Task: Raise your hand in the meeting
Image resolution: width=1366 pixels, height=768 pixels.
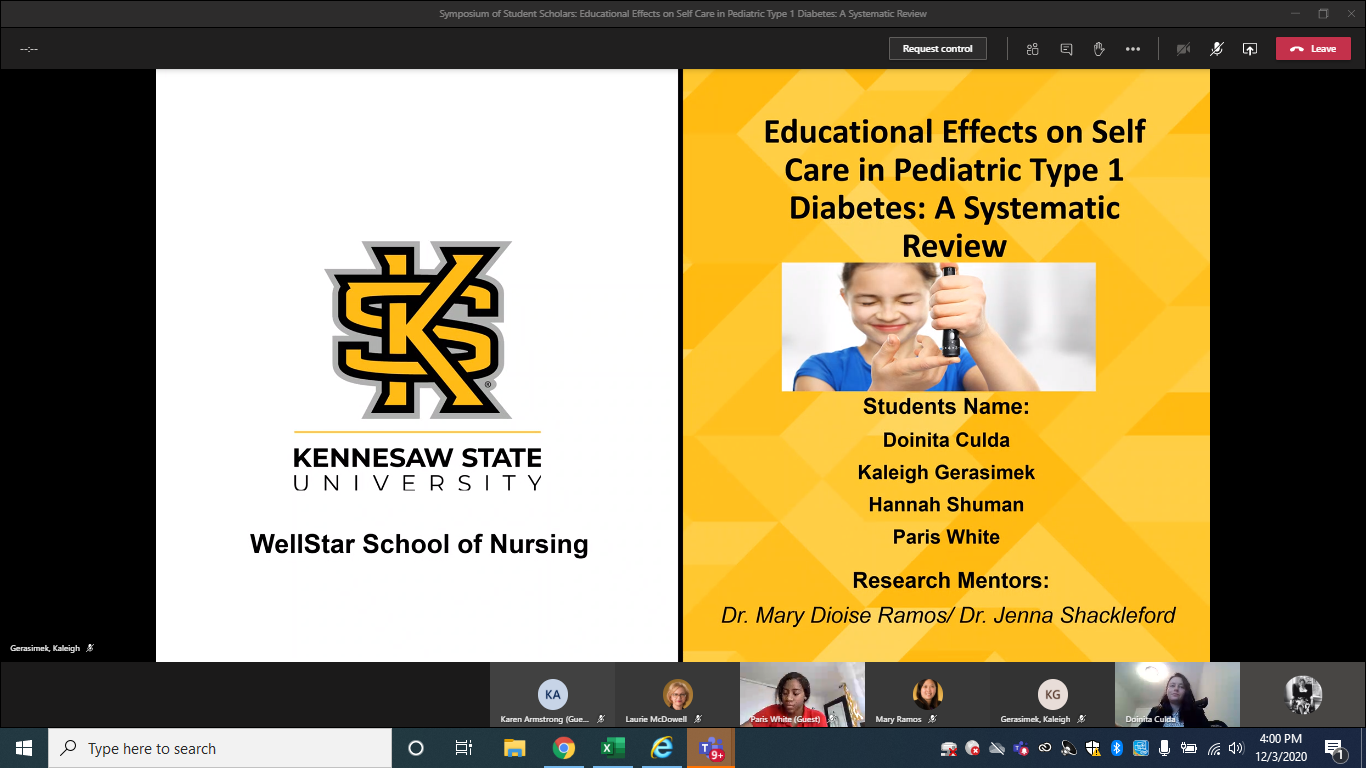Action: pyautogui.click(x=1099, y=49)
